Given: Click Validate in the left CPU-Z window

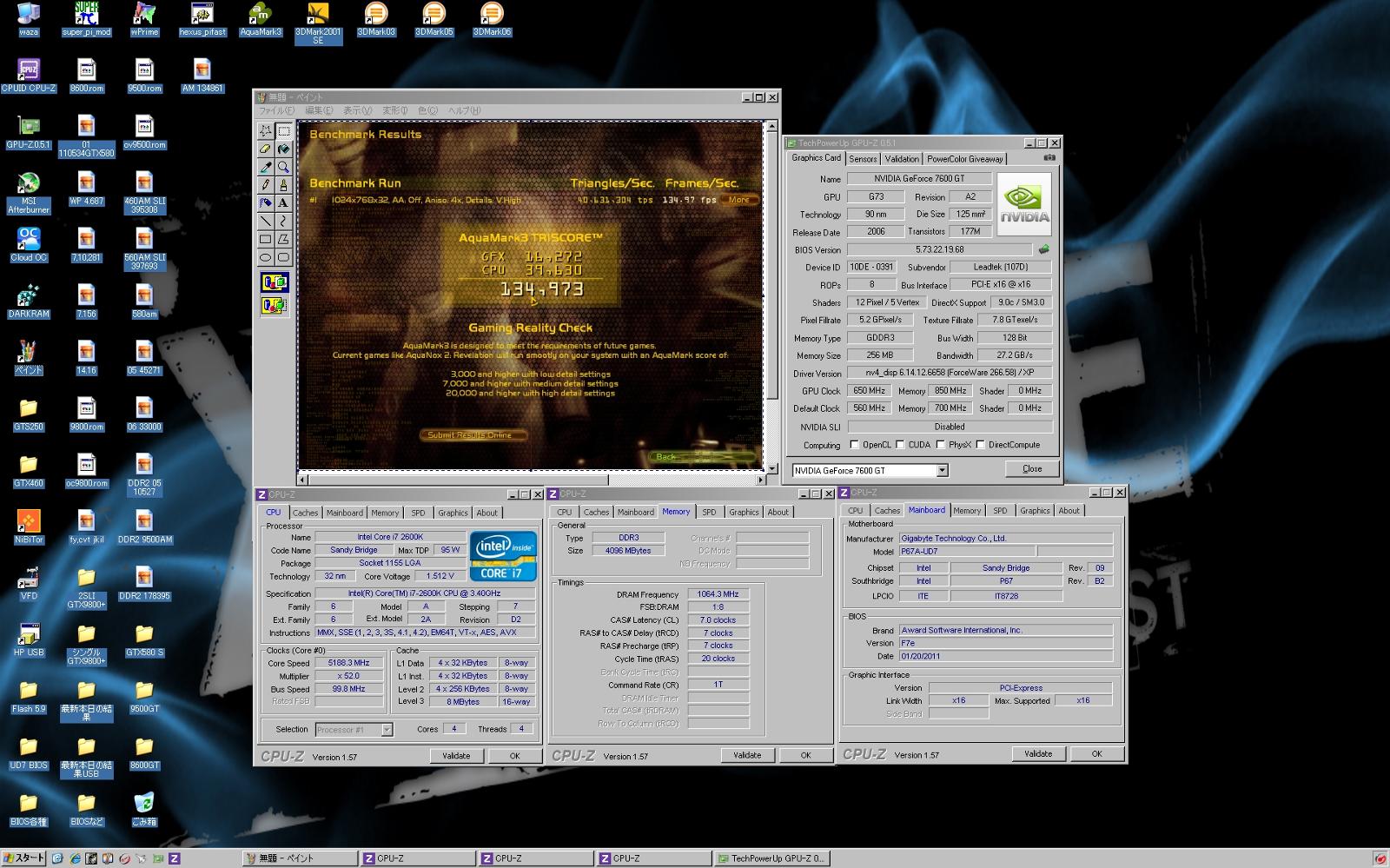Looking at the screenshot, I should click(456, 756).
